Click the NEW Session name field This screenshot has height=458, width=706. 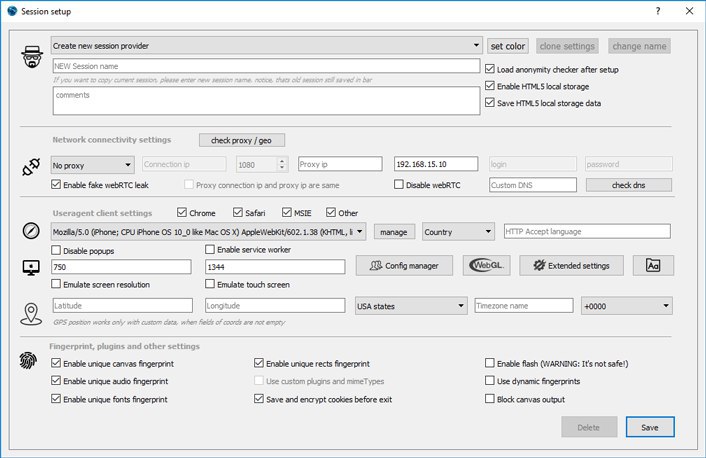tap(266, 66)
